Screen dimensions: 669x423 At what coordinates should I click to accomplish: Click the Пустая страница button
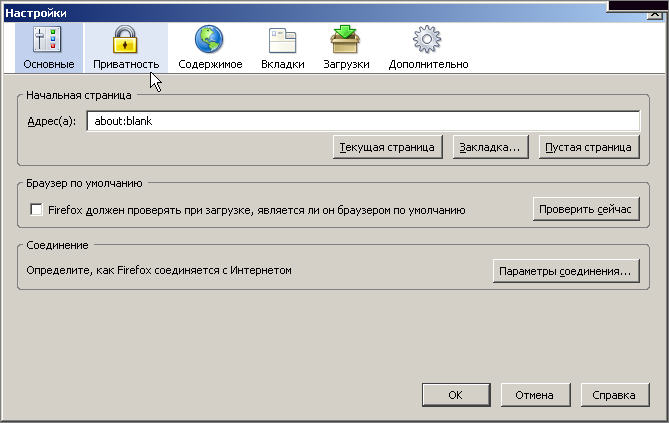click(x=589, y=147)
